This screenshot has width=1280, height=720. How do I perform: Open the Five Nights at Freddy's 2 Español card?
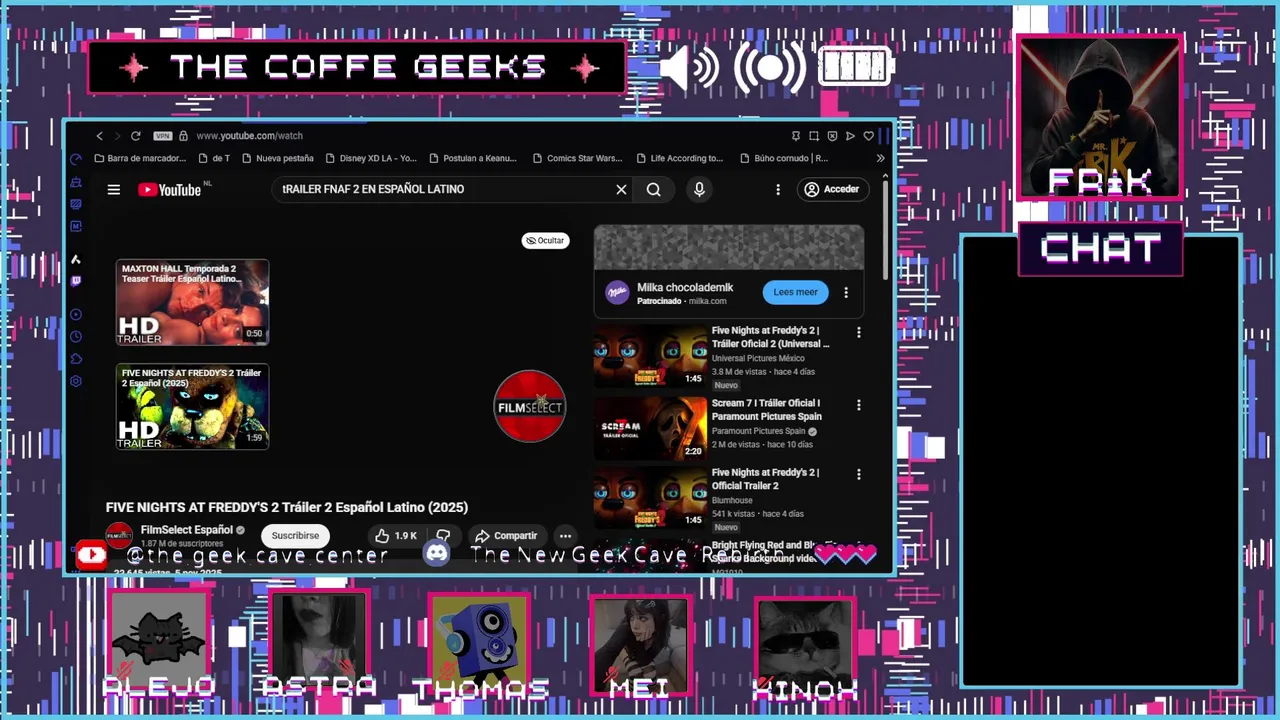click(x=192, y=406)
